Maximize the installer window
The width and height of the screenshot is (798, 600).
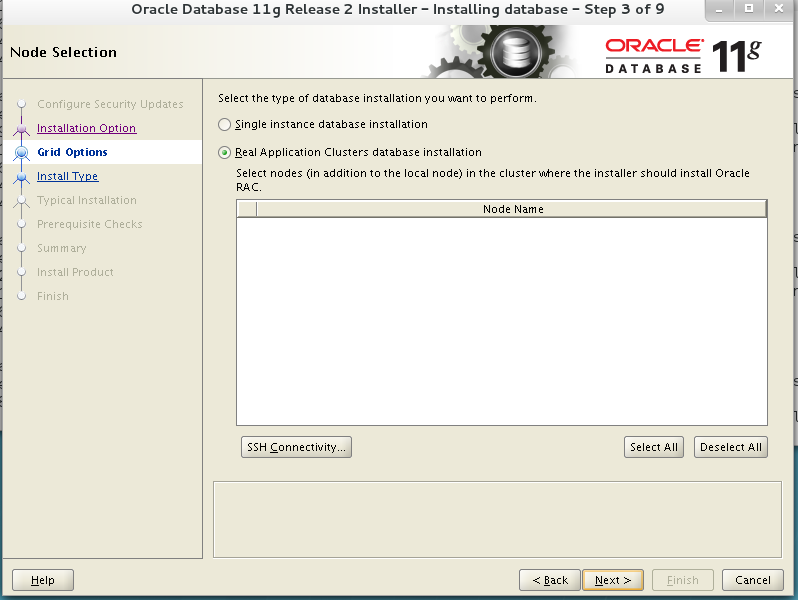749,9
